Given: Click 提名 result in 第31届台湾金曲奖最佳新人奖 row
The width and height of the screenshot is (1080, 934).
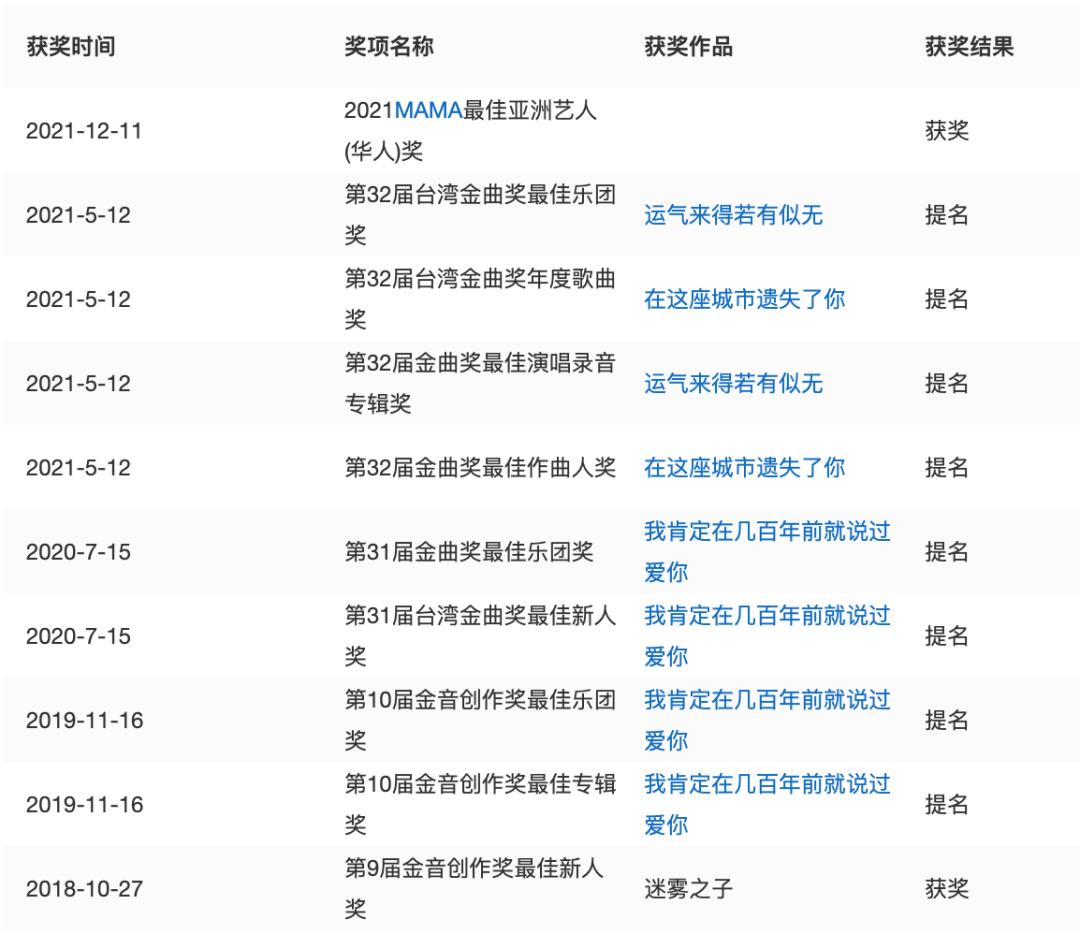Looking at the screenshot, I should (946, 636).
